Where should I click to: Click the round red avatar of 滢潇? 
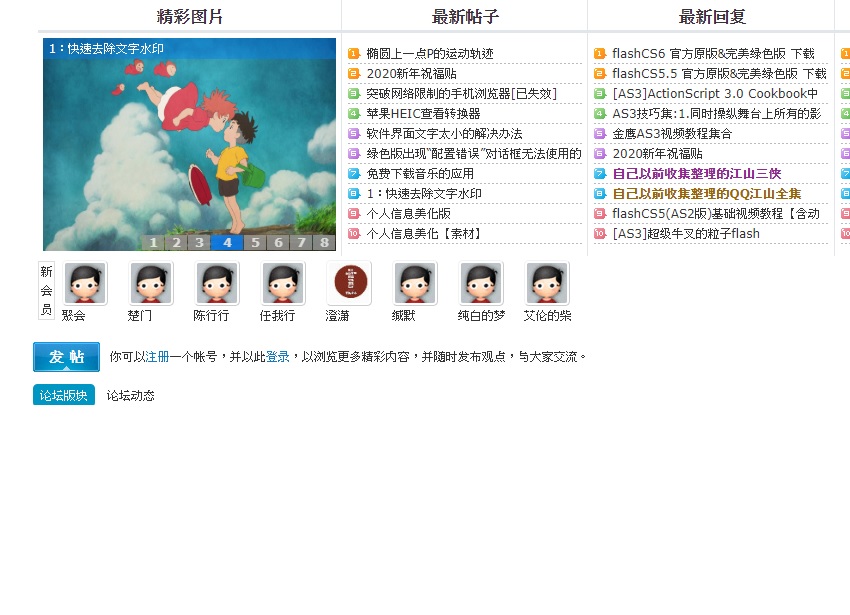350,283
